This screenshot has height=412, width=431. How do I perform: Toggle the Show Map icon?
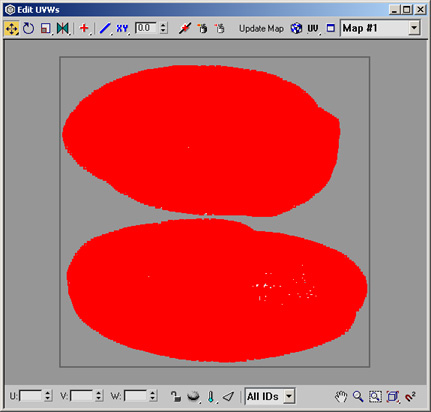click(296, 29)
